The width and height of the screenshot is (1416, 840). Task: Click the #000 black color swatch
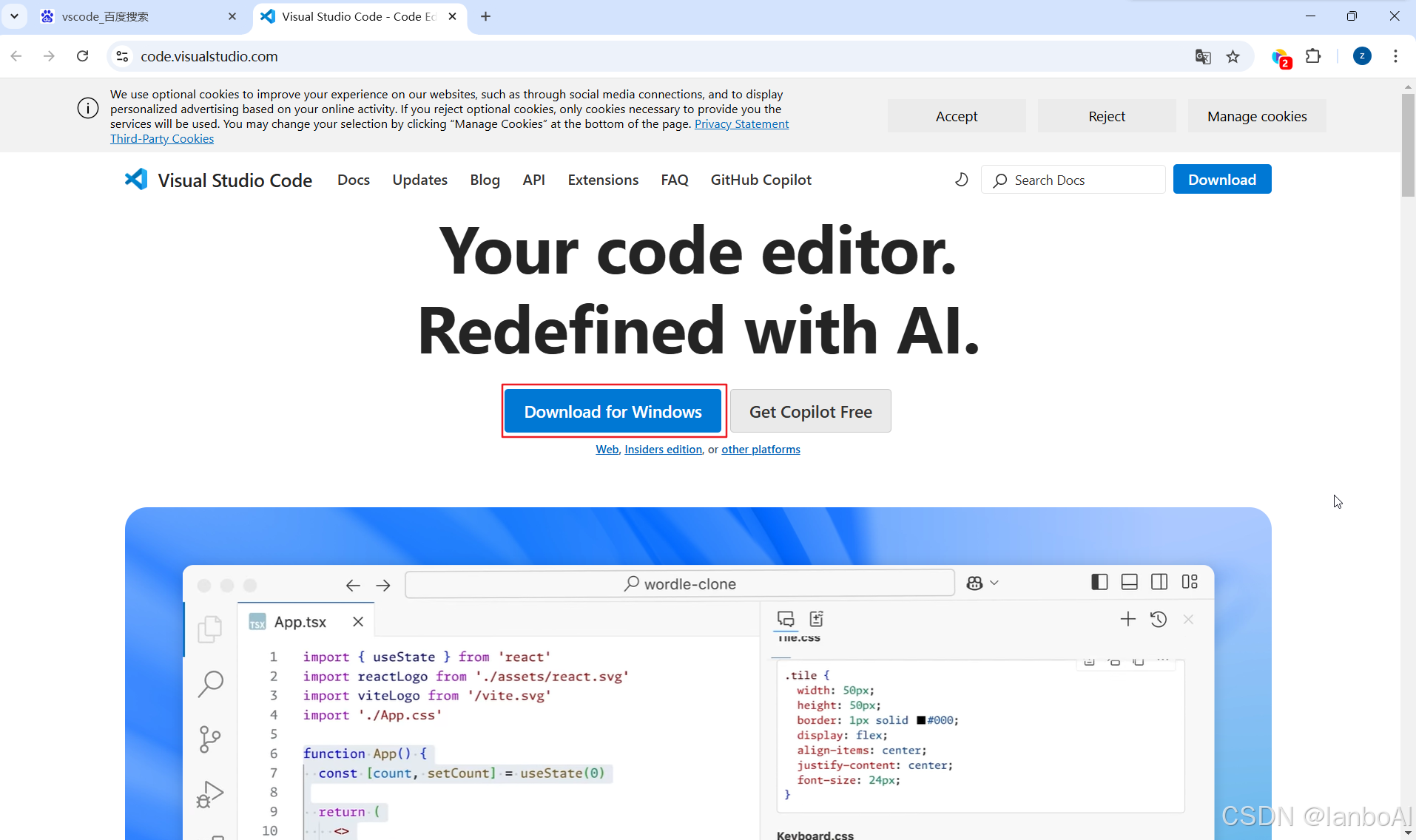point(921,720)
